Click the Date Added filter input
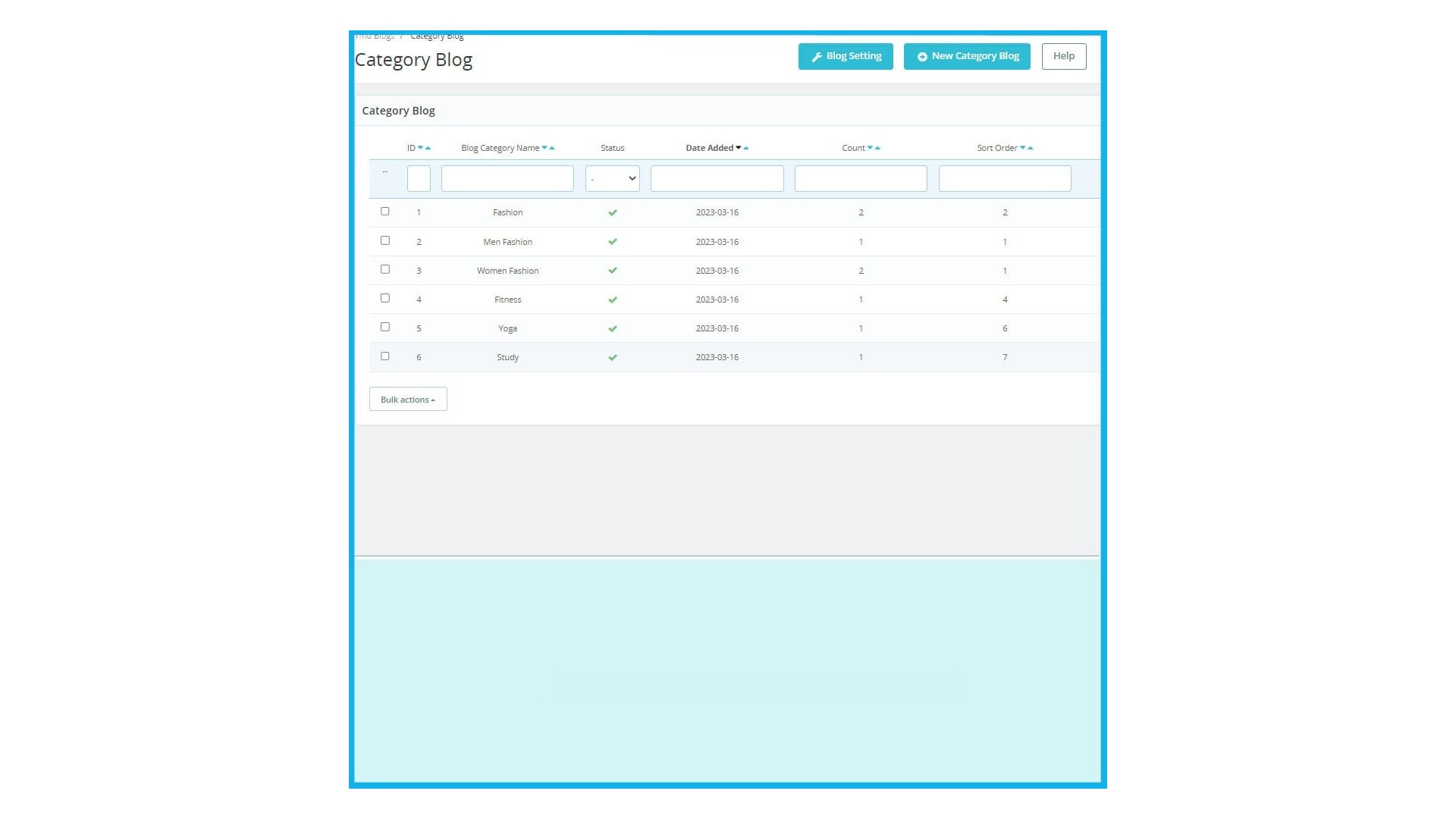The height and width of the screenshot is (819, 1456). click(x=717, y=179)
